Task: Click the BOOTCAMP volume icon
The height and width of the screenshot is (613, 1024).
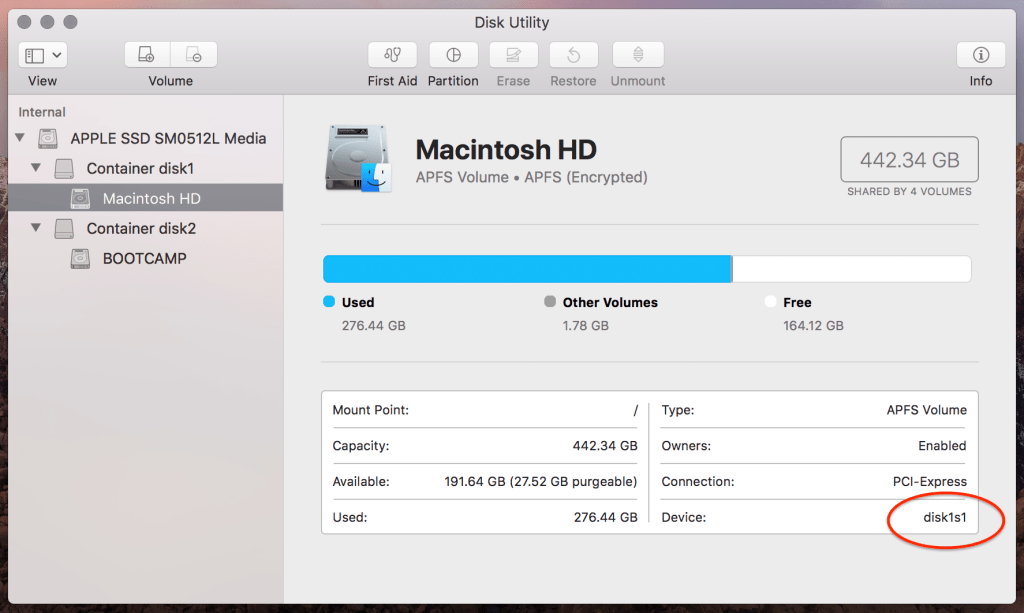Action: tap(80, 259)
